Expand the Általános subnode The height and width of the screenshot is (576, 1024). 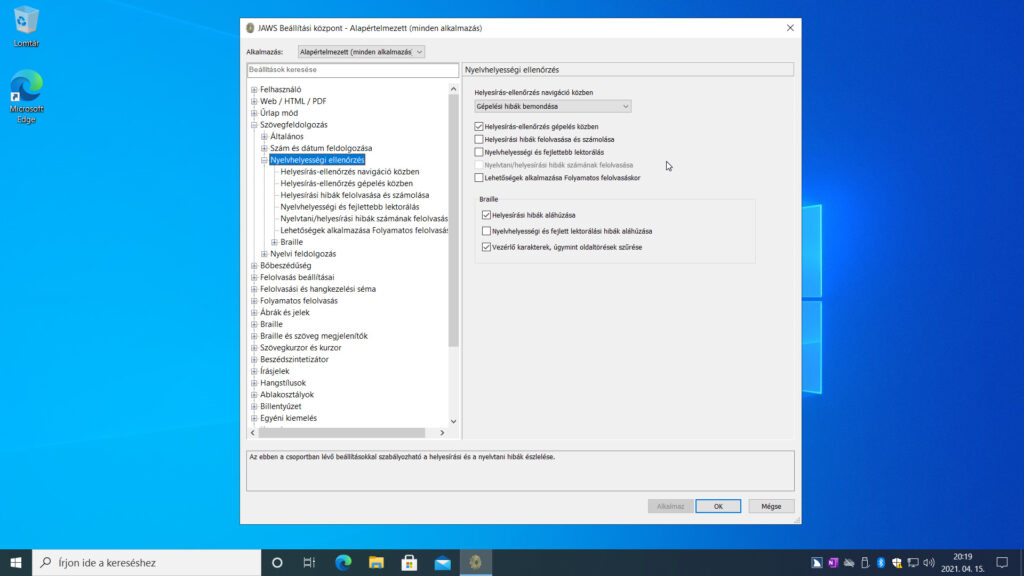264,136
